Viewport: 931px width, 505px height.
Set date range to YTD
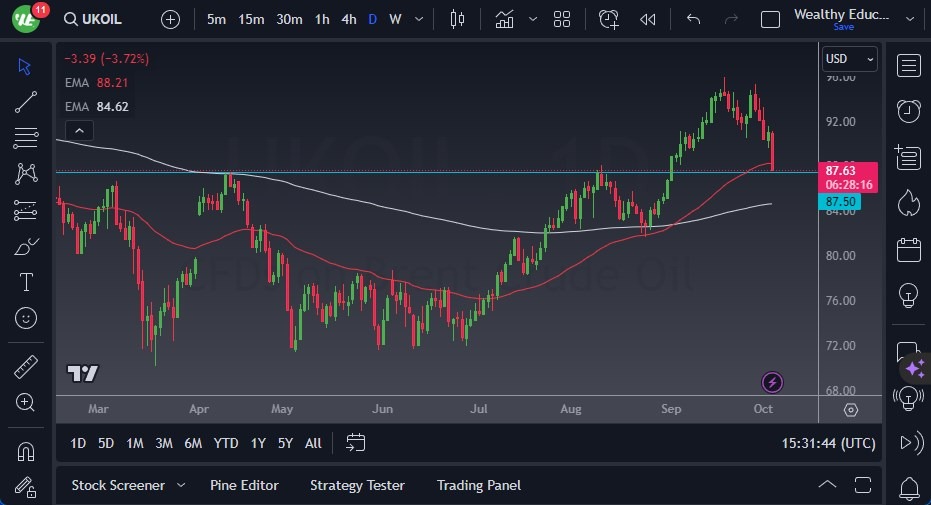coord(226,443)
